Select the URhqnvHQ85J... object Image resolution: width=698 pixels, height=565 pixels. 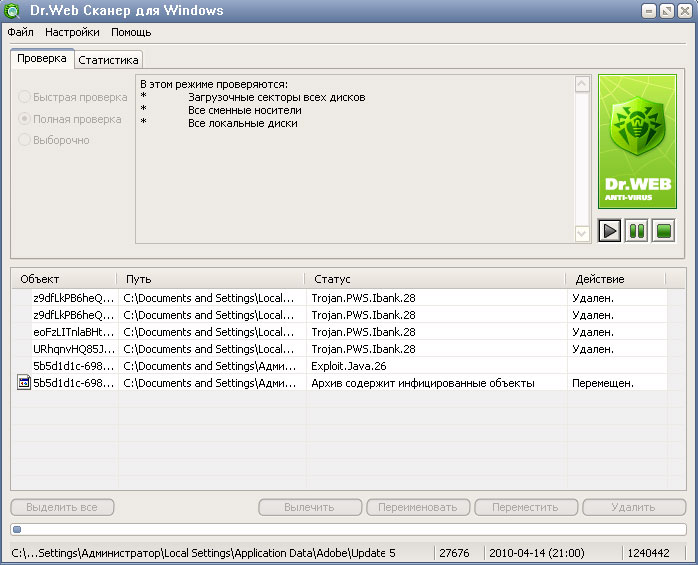tap(73, 349)
